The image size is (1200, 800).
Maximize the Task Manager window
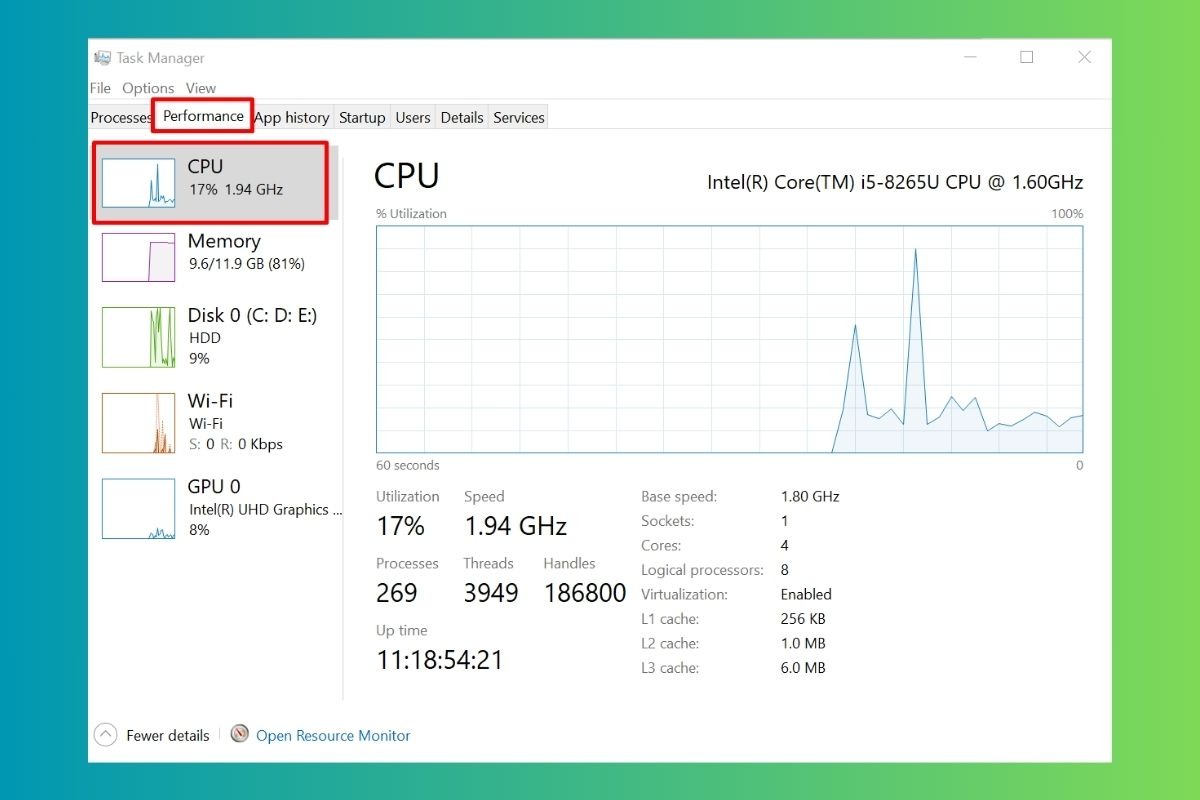[x=1026, y=58]
